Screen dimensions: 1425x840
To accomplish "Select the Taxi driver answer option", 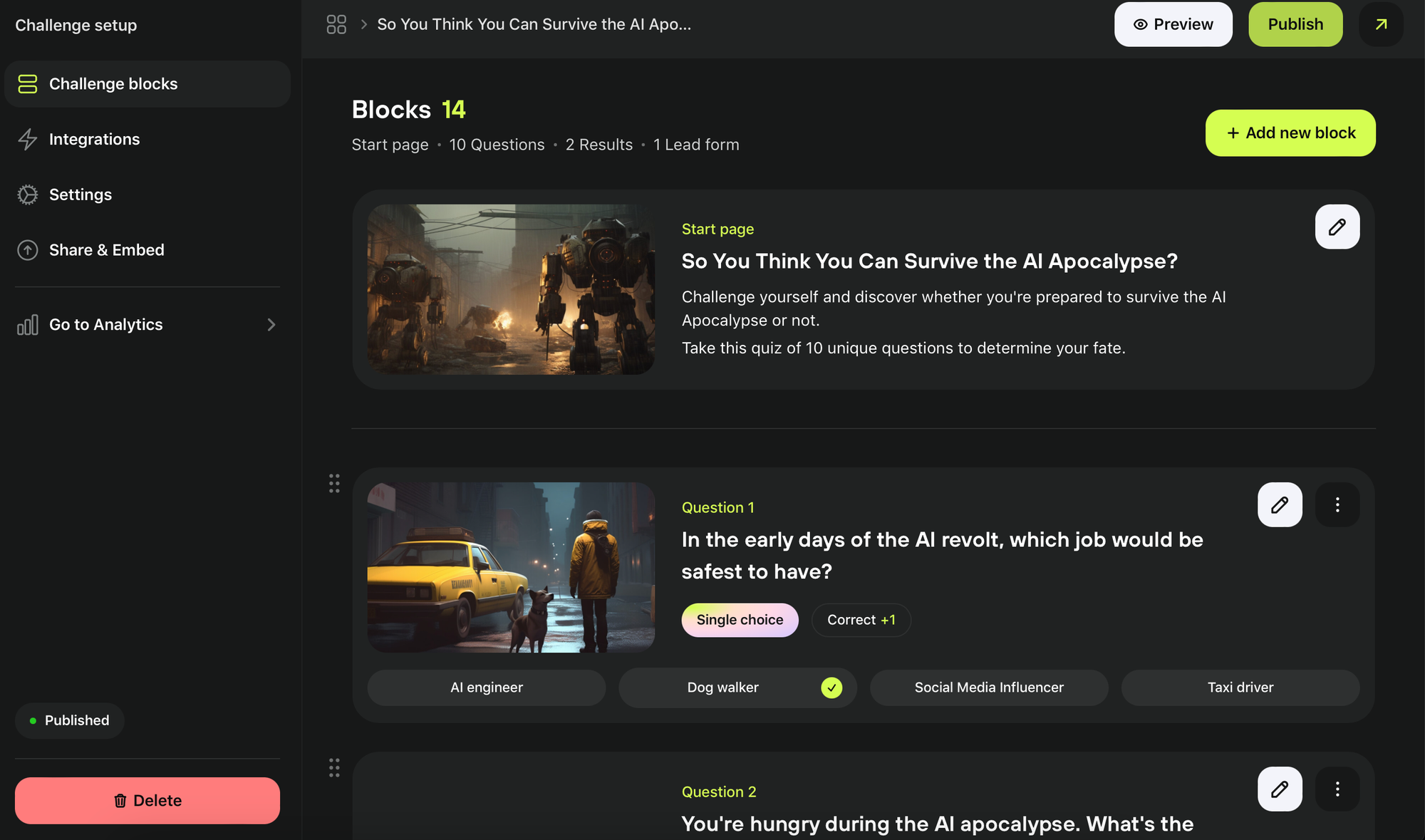I will 1240,688.
